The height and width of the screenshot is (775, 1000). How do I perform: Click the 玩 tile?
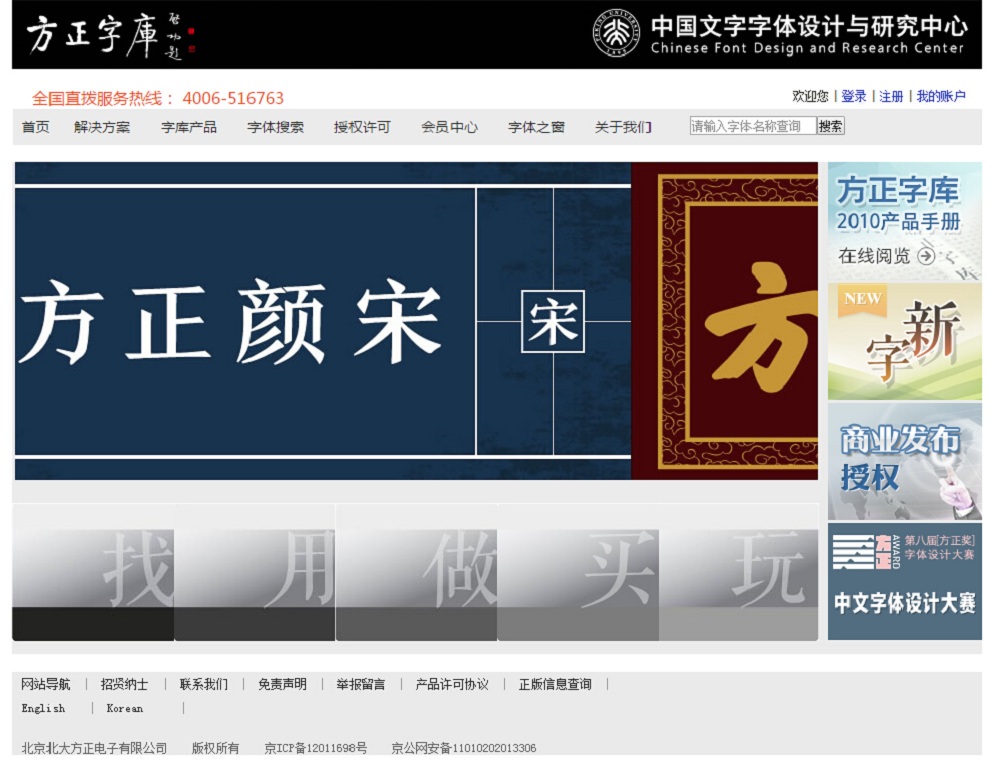coord(738,572)
